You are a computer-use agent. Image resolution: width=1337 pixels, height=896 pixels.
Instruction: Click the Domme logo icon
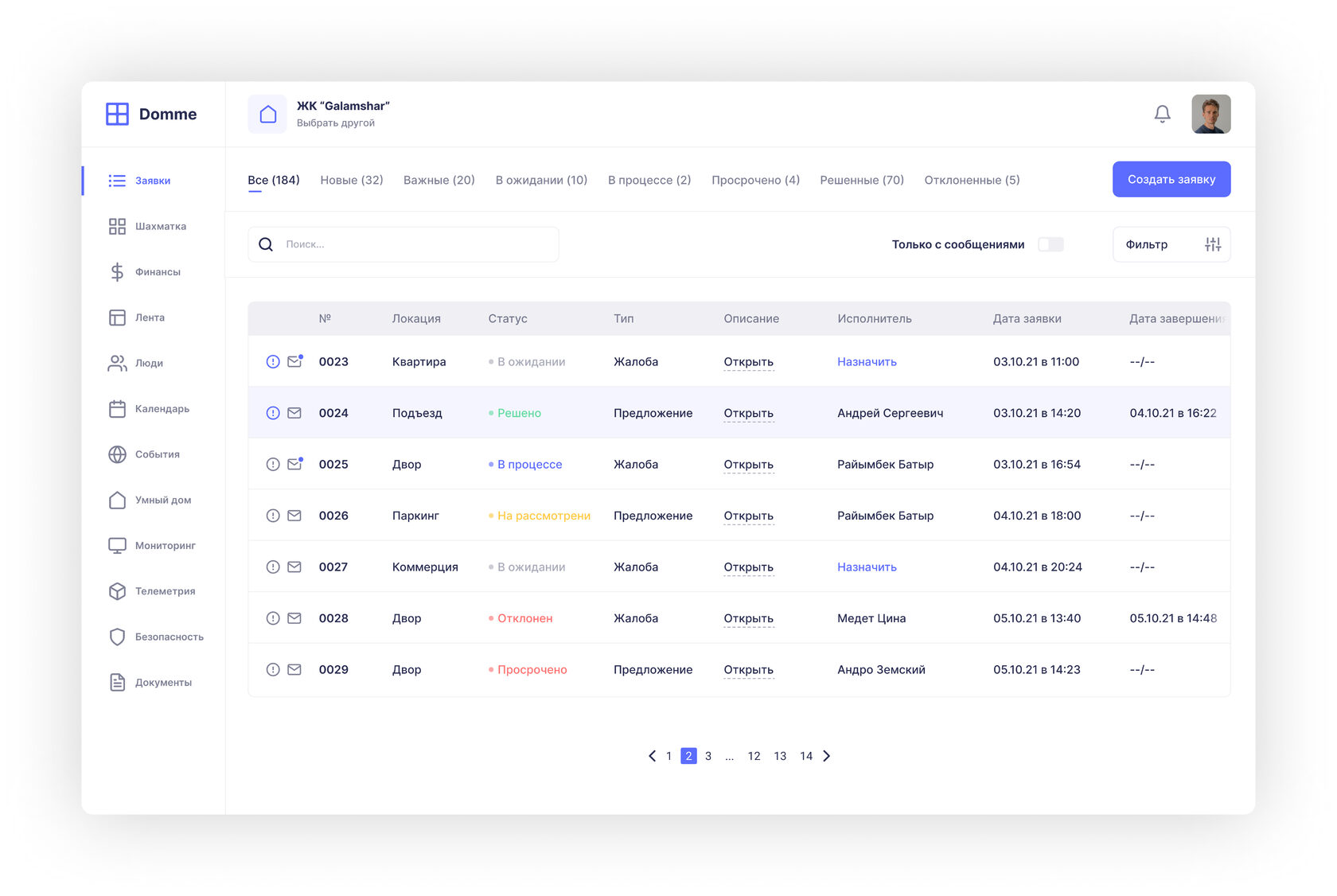point(117,114)
